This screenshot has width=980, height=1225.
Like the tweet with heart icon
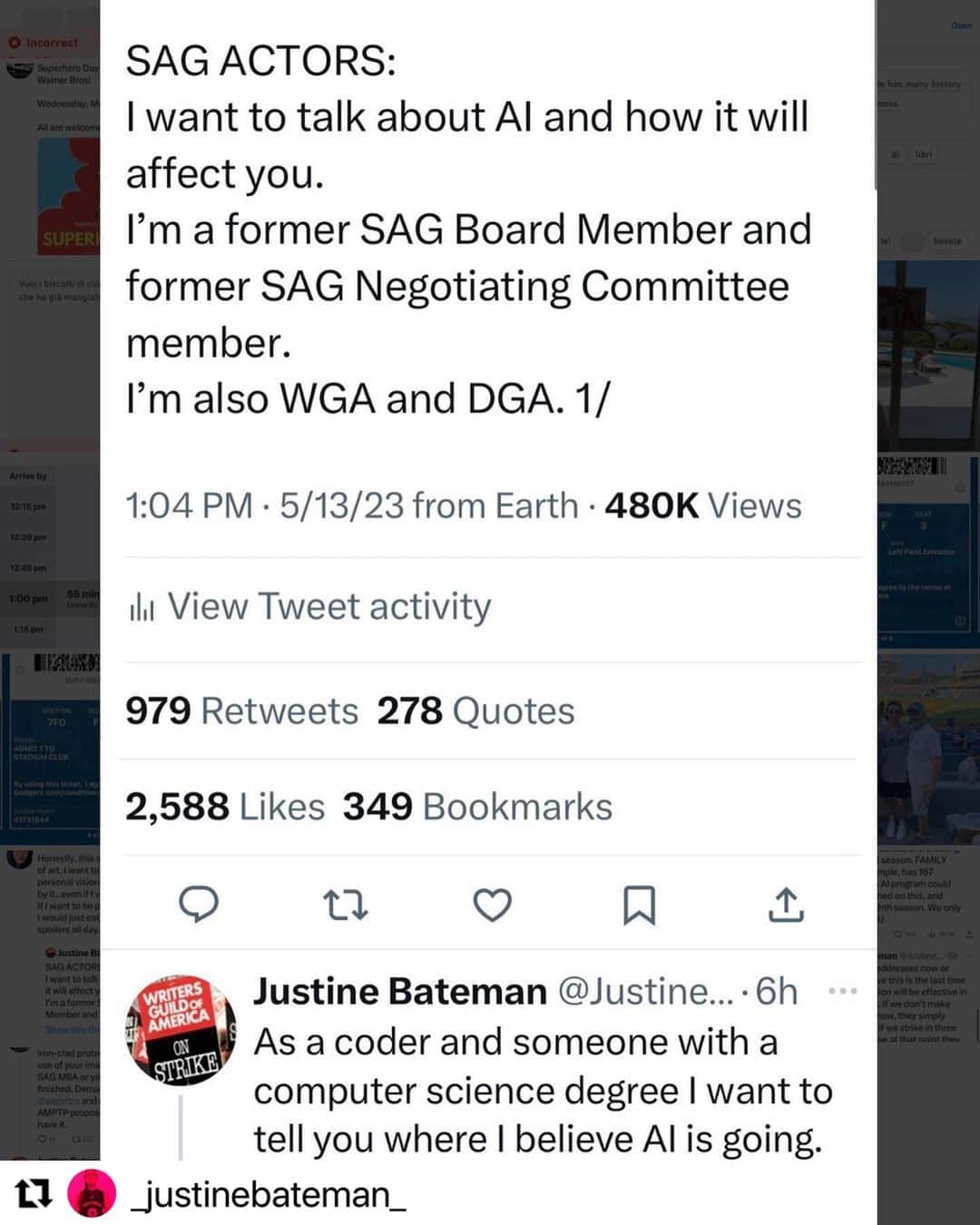coord(493,905)
